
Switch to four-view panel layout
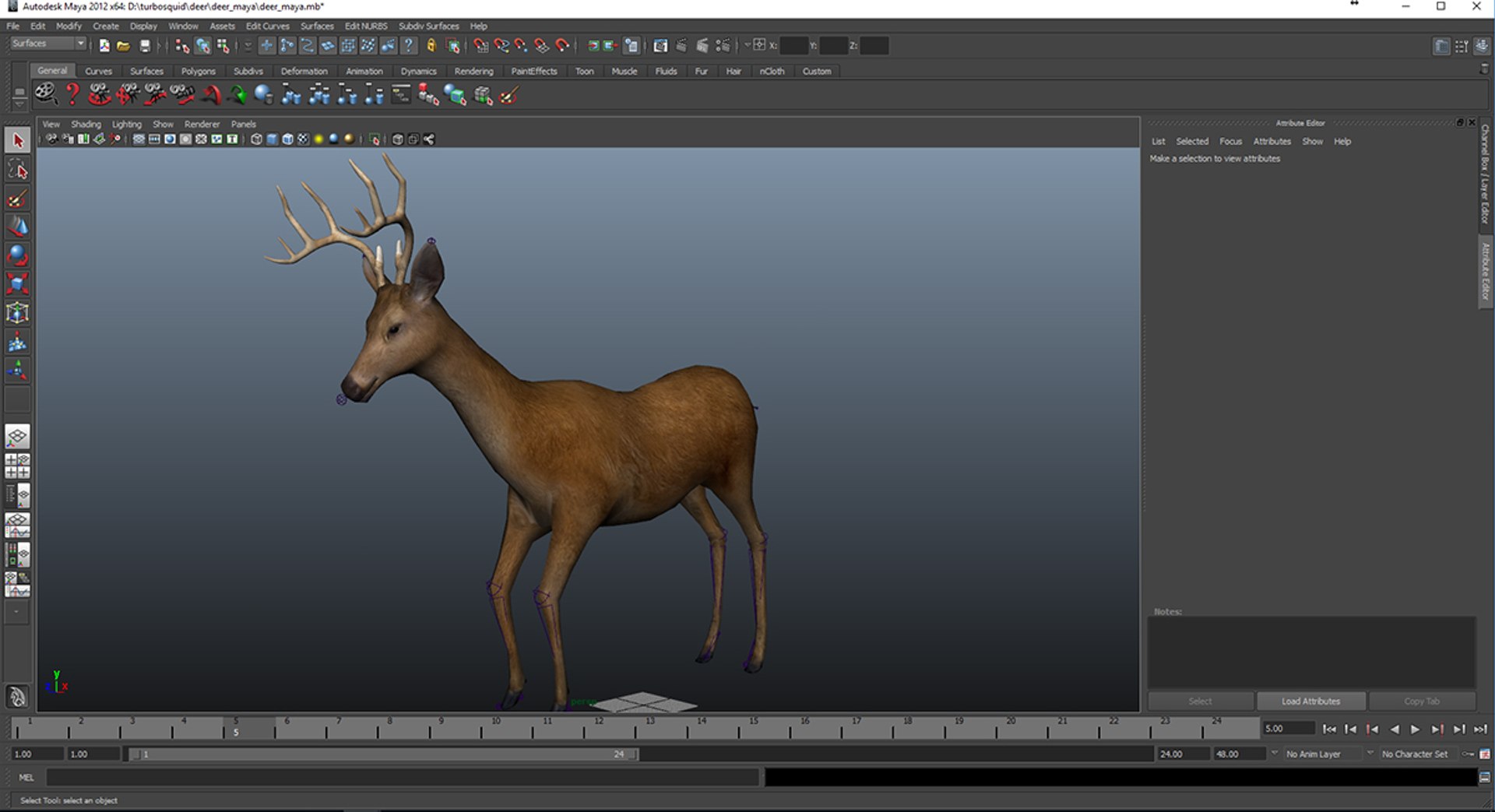coord(17,466)
